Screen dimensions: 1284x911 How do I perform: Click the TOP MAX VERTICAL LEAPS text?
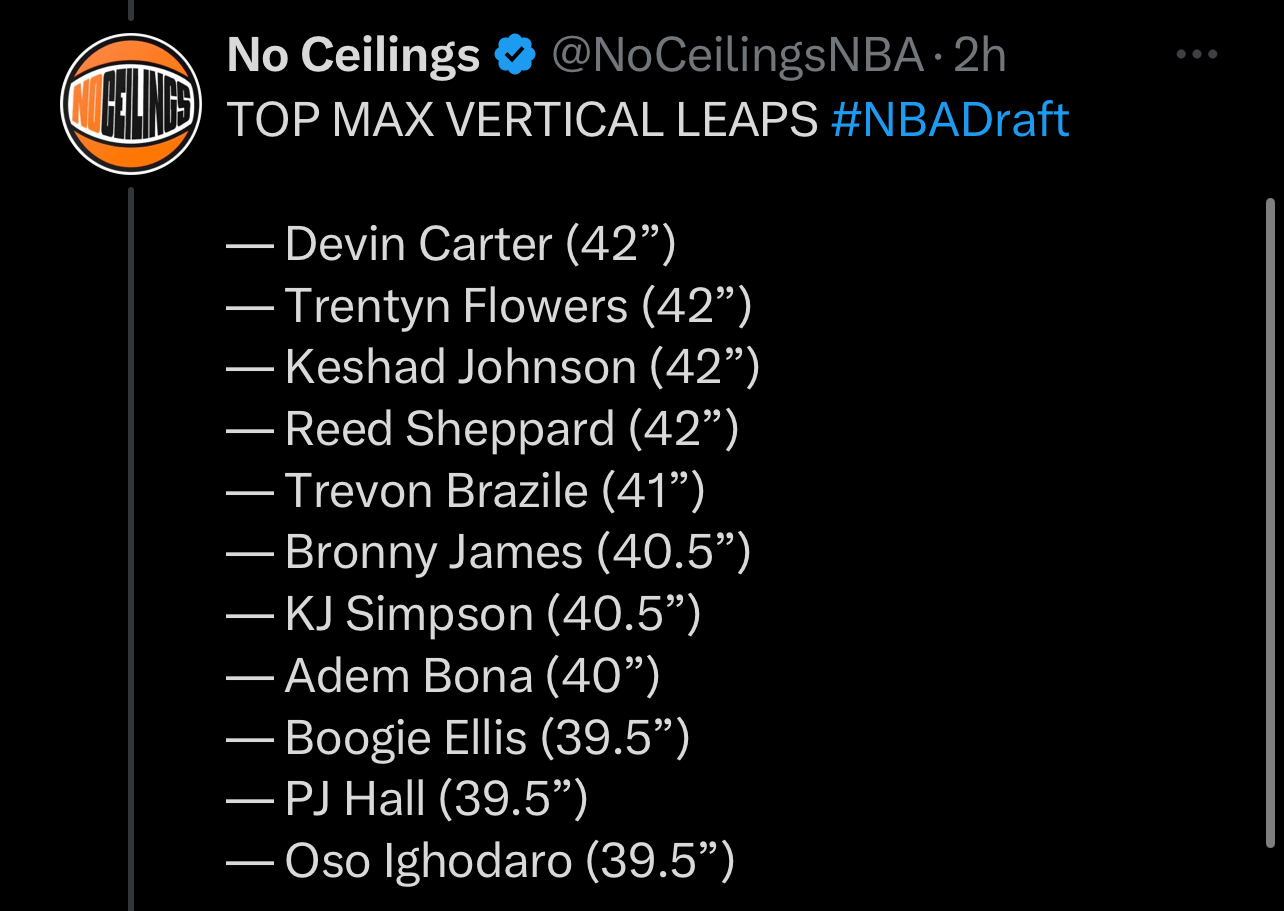[522, 120]
